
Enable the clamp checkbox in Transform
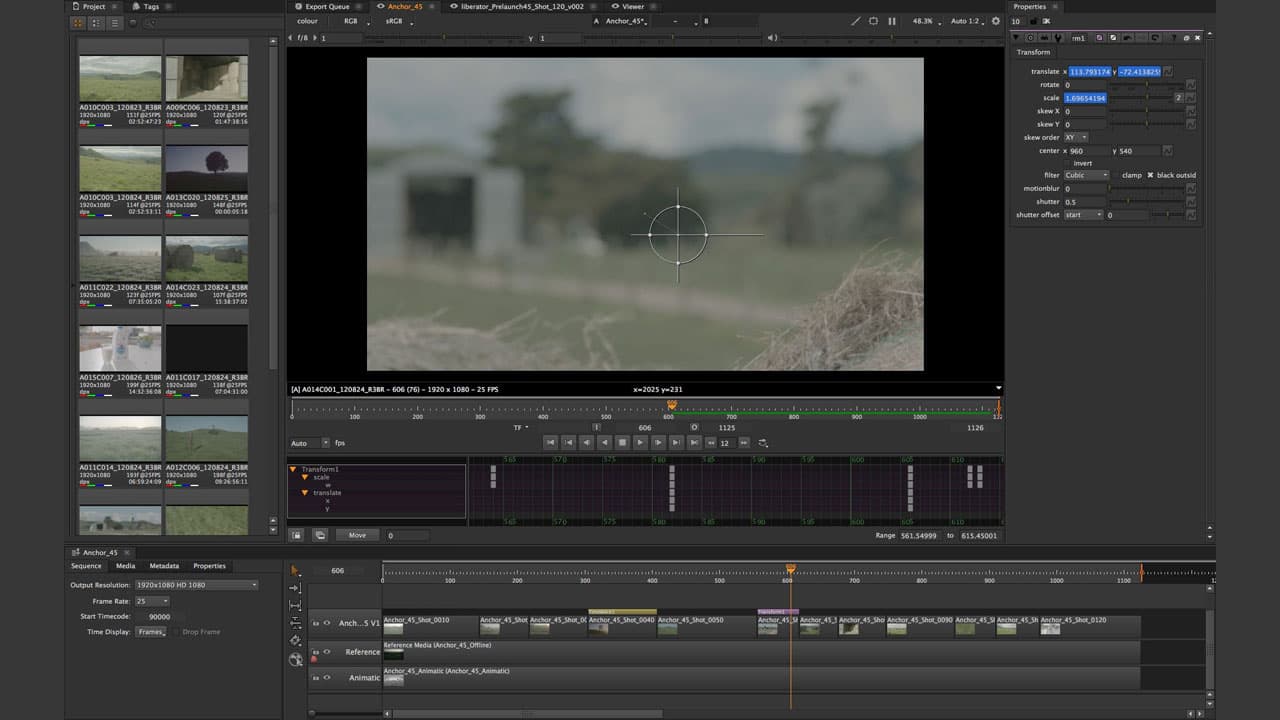[1118, 175]
